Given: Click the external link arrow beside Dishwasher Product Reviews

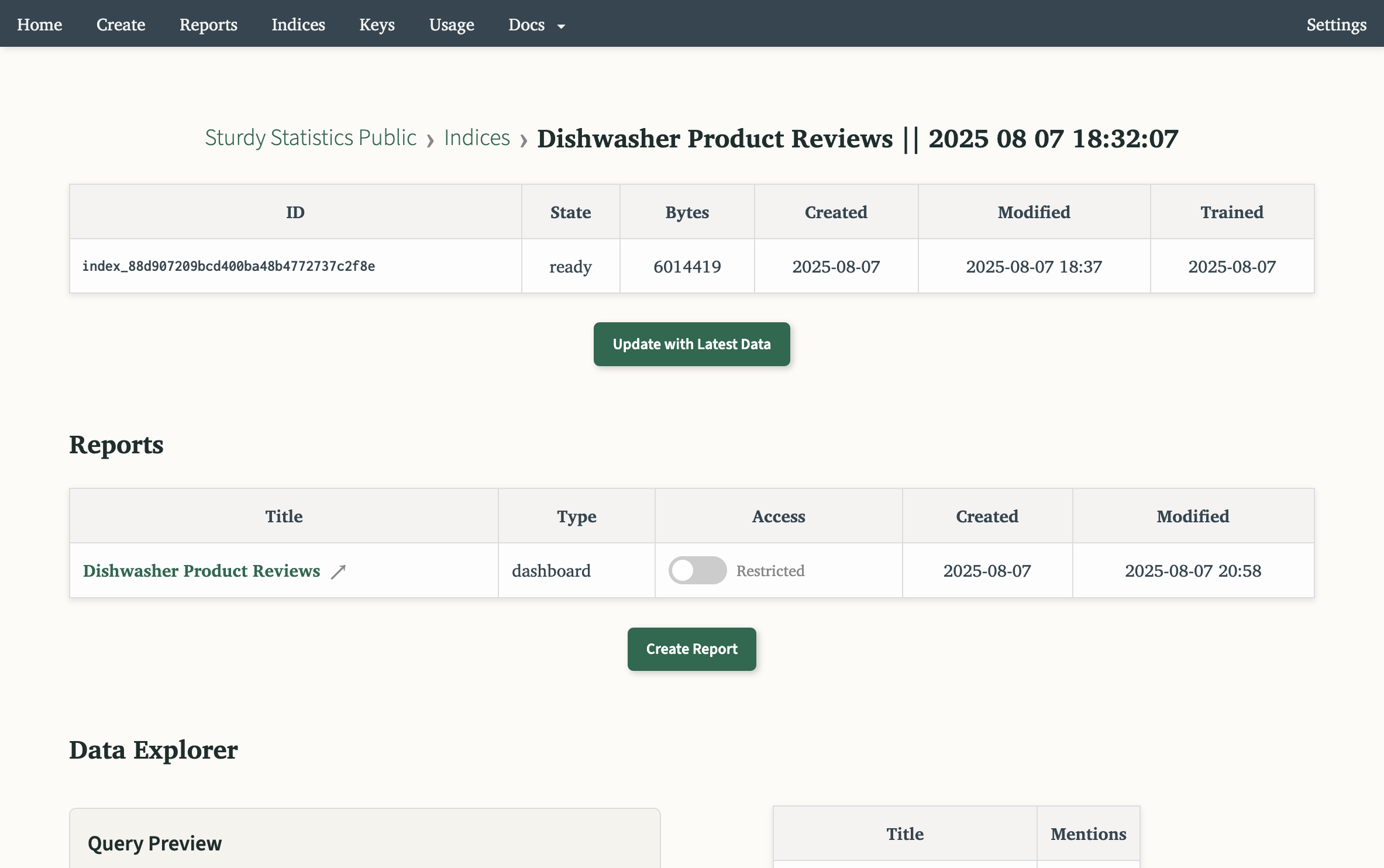Looking at the screenshot, I should [x=338, y=571].
